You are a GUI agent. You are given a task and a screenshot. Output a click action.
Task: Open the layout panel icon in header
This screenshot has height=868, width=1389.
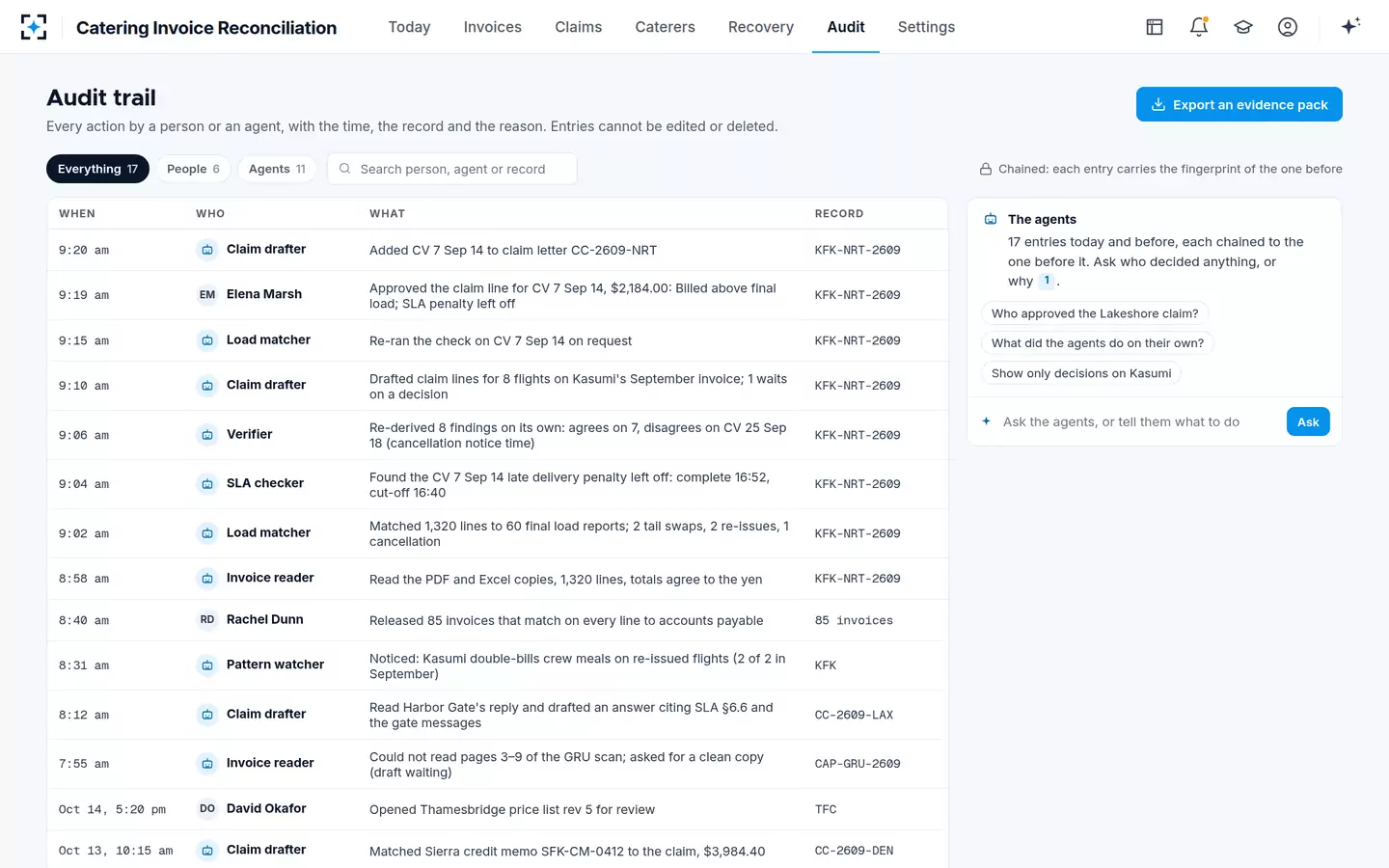1155,27
